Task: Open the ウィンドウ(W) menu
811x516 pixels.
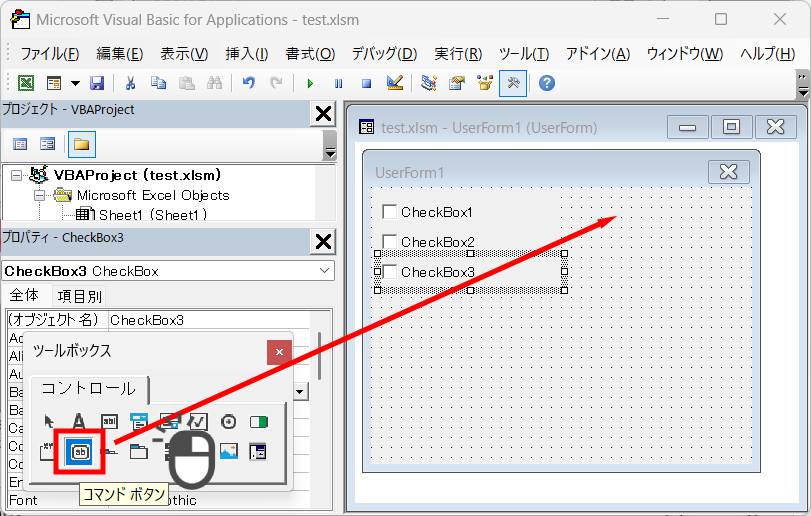Action: pyautogui.click(x=685, y=54)
